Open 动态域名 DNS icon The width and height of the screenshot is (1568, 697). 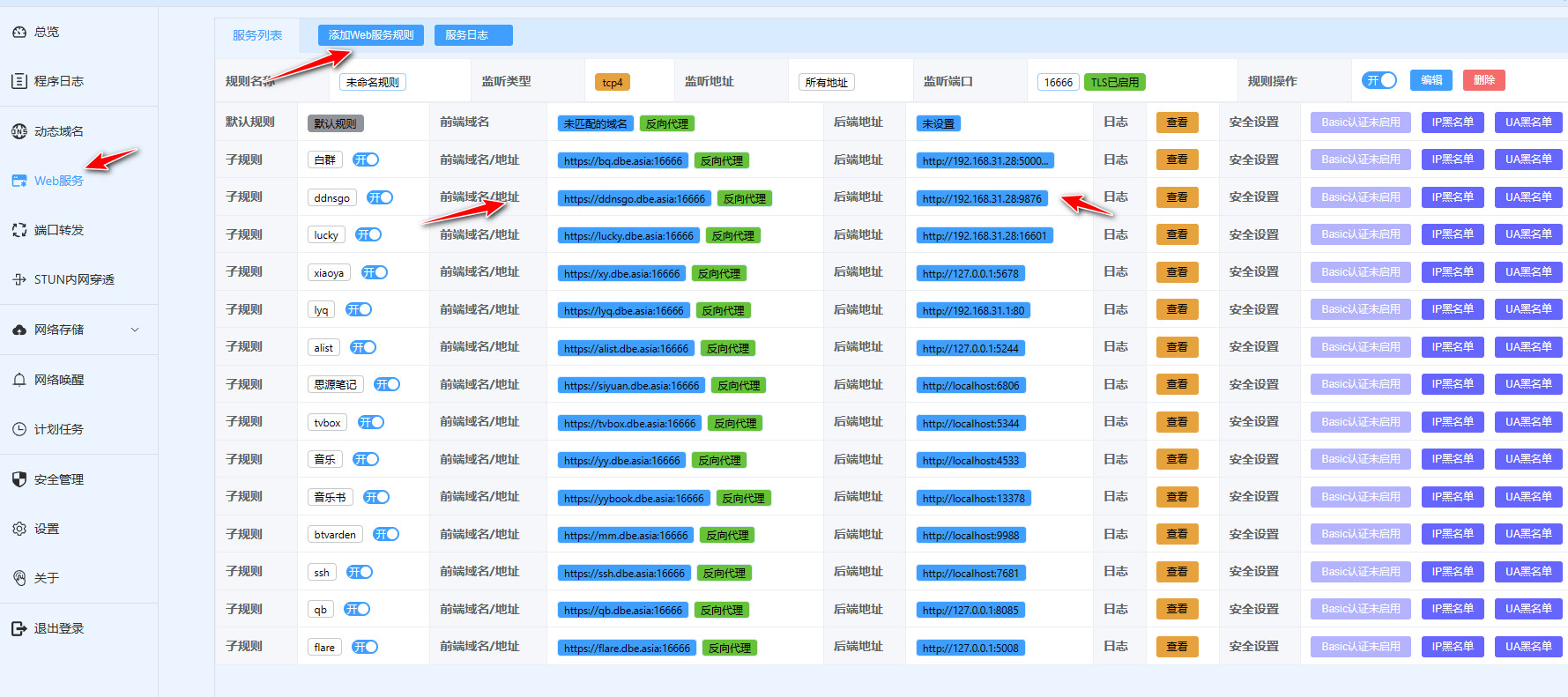pyautogui.click(x=19, y=131)
